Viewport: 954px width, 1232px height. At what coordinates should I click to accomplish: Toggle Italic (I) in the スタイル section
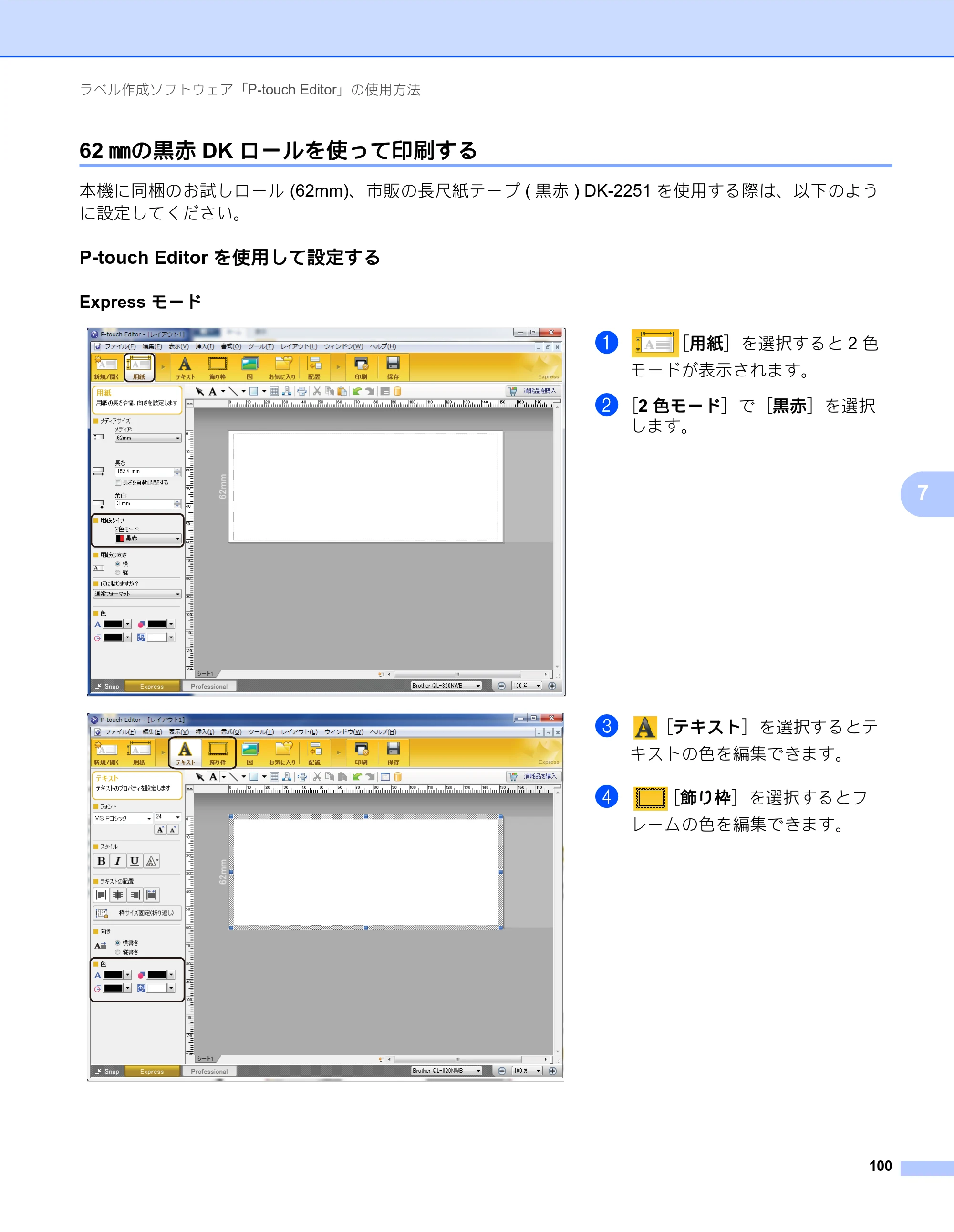tap(117, 861)
